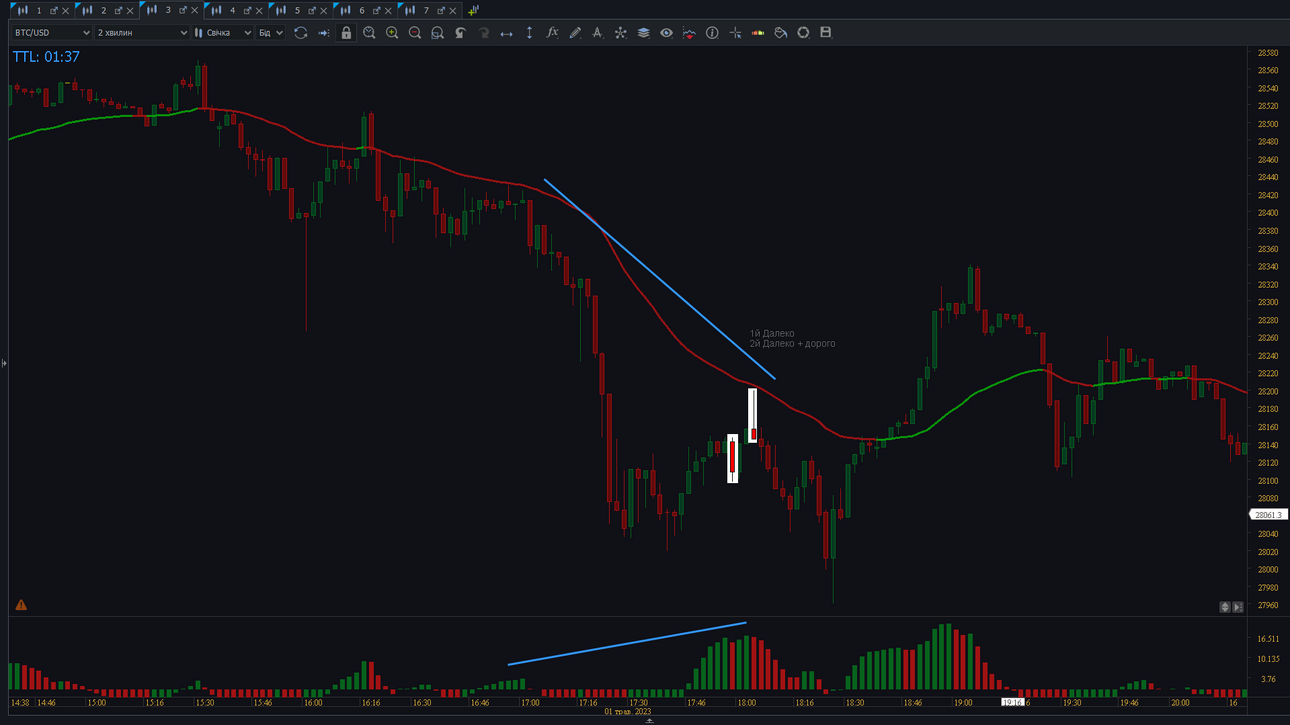Expand the left side panel arrow
The width and height of the screenshot is (1290, 725).
(4, 363)
